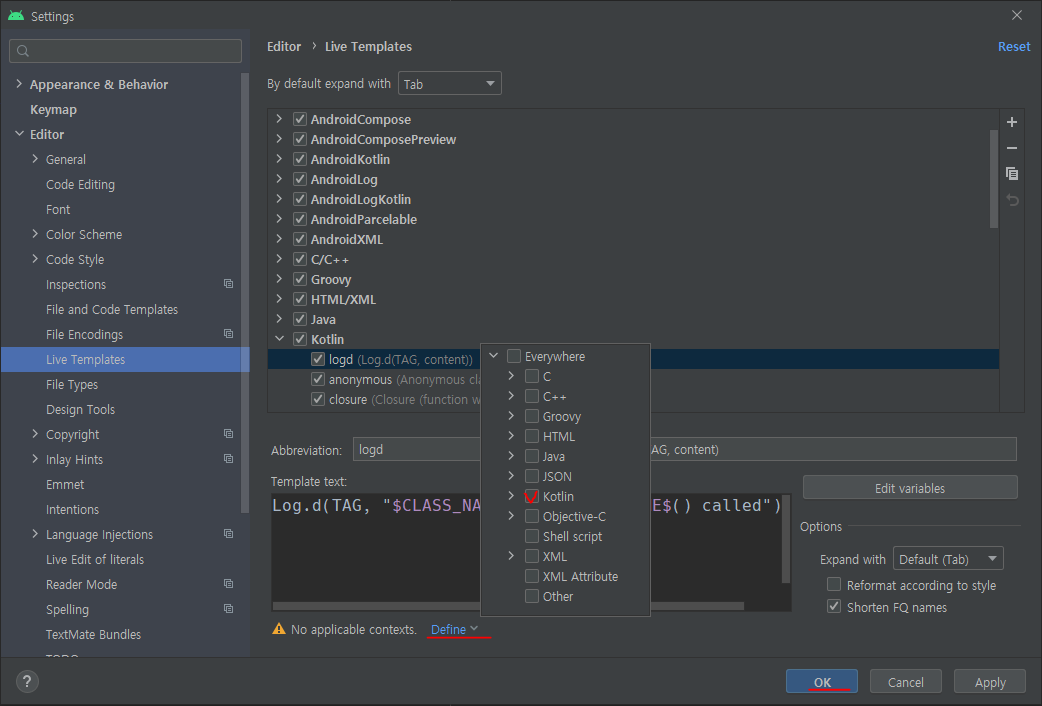The height and width of the screenshot is (706, 1042).
Task: Click project-level icon next to Inlay Hints
Action: tap(228, 459)
